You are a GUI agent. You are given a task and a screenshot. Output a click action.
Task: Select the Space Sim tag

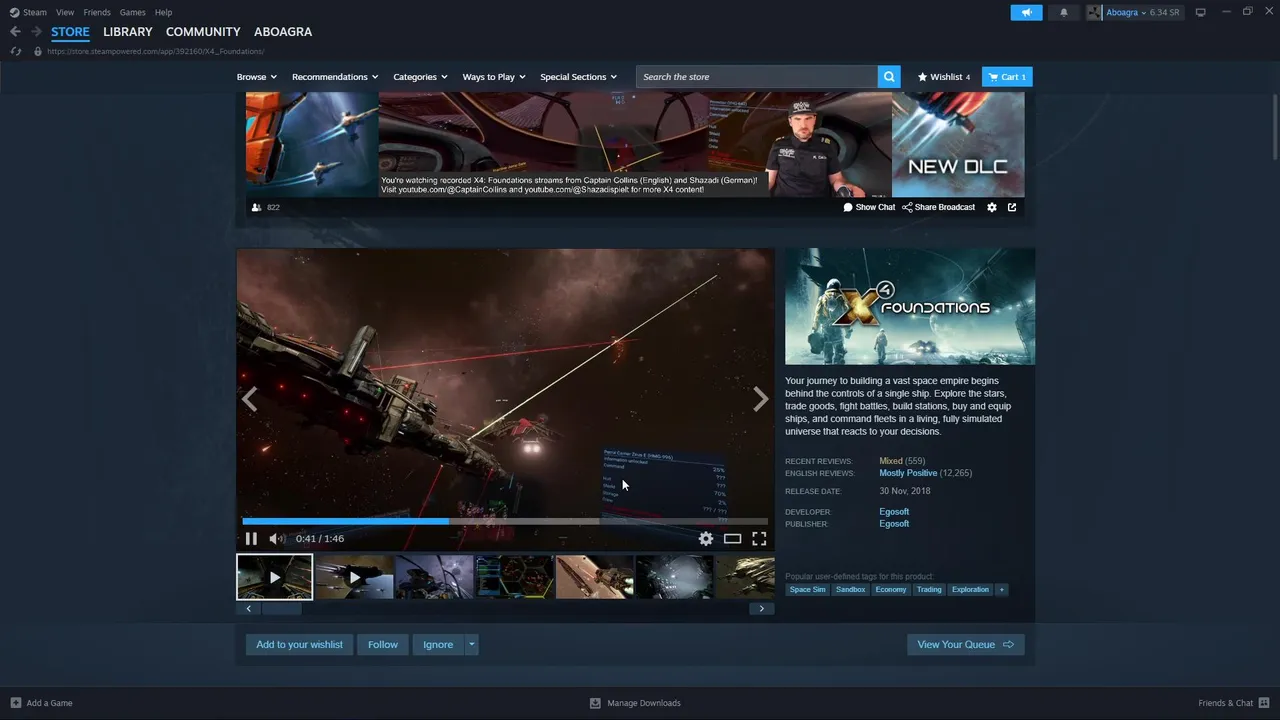(808, 589)
